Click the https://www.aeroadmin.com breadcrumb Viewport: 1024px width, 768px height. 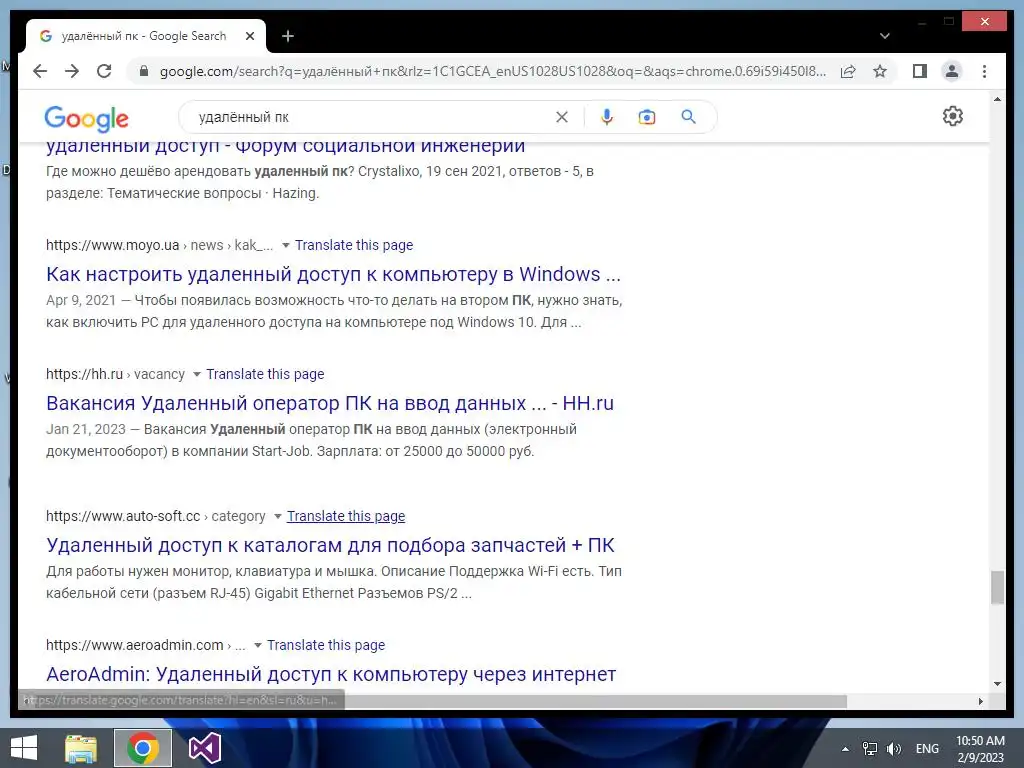pos(135,645)
